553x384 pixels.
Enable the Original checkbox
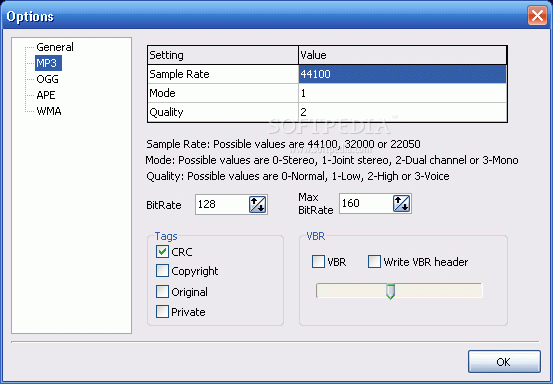(162, 292)
